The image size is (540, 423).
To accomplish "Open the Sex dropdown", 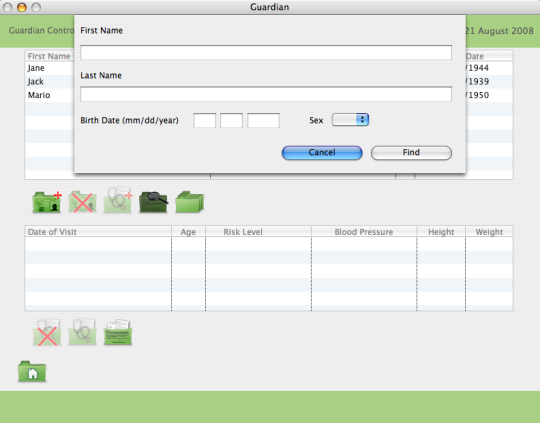I will click(350, 120).
